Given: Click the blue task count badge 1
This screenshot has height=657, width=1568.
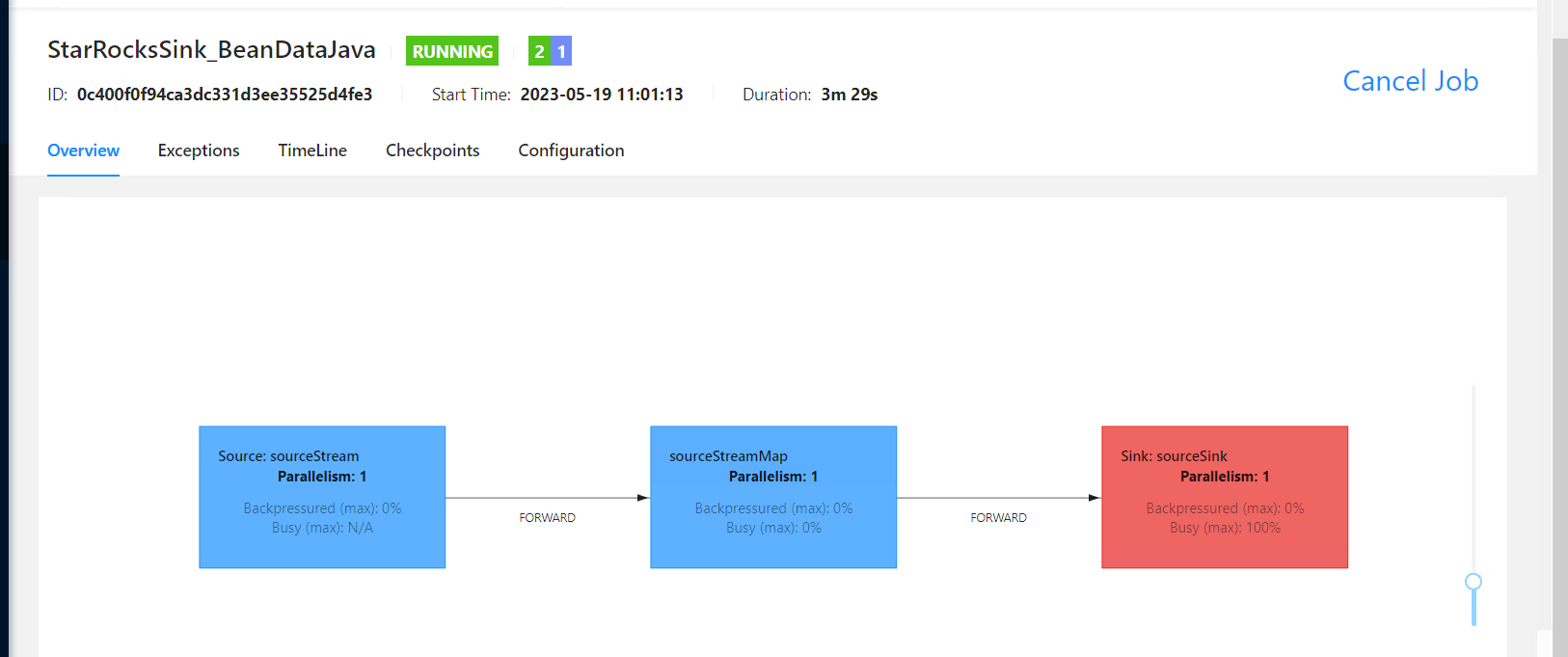Looking at the screenshot, I should [561, 51].
